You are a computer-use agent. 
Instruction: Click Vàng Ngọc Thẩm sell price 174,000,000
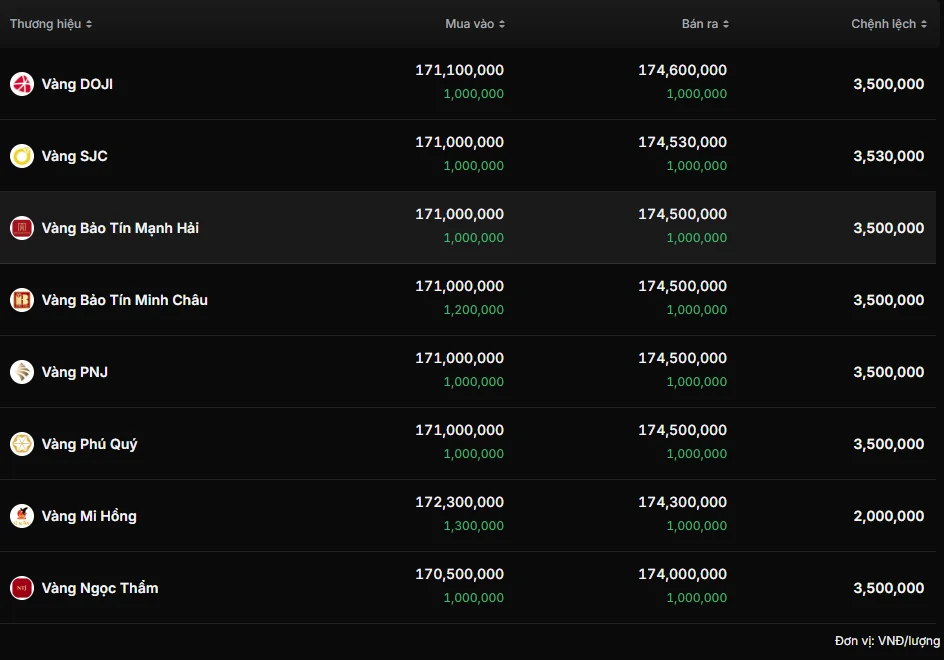click(682, 574)
